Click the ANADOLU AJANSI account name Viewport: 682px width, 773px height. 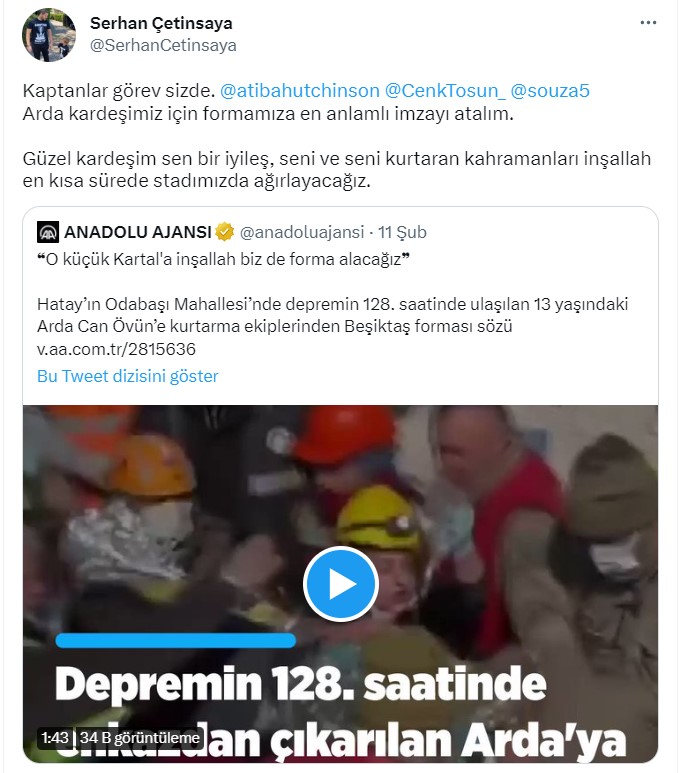coord(138,232)
